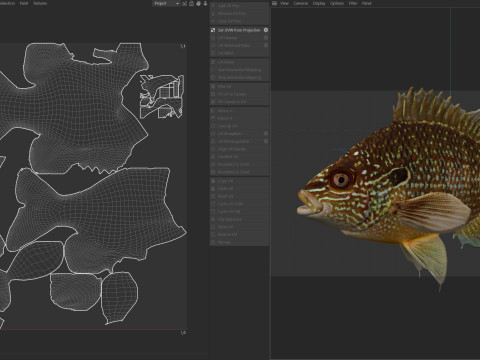Open the Options menu in 3D viewport
This screenshot has height=360, width=480.
(x=337, y=3)
